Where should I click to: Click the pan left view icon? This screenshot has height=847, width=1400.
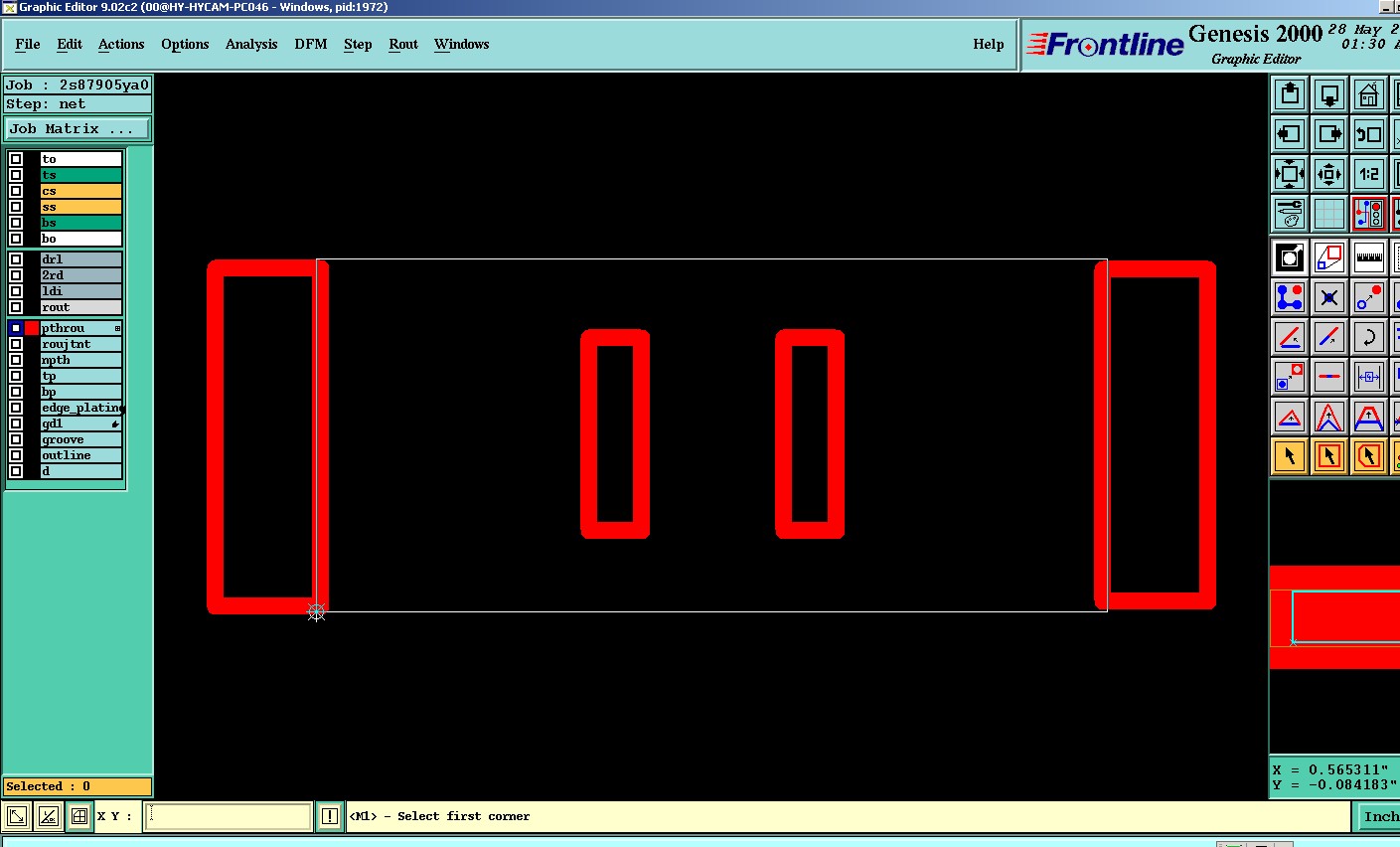click(1290, 134)
